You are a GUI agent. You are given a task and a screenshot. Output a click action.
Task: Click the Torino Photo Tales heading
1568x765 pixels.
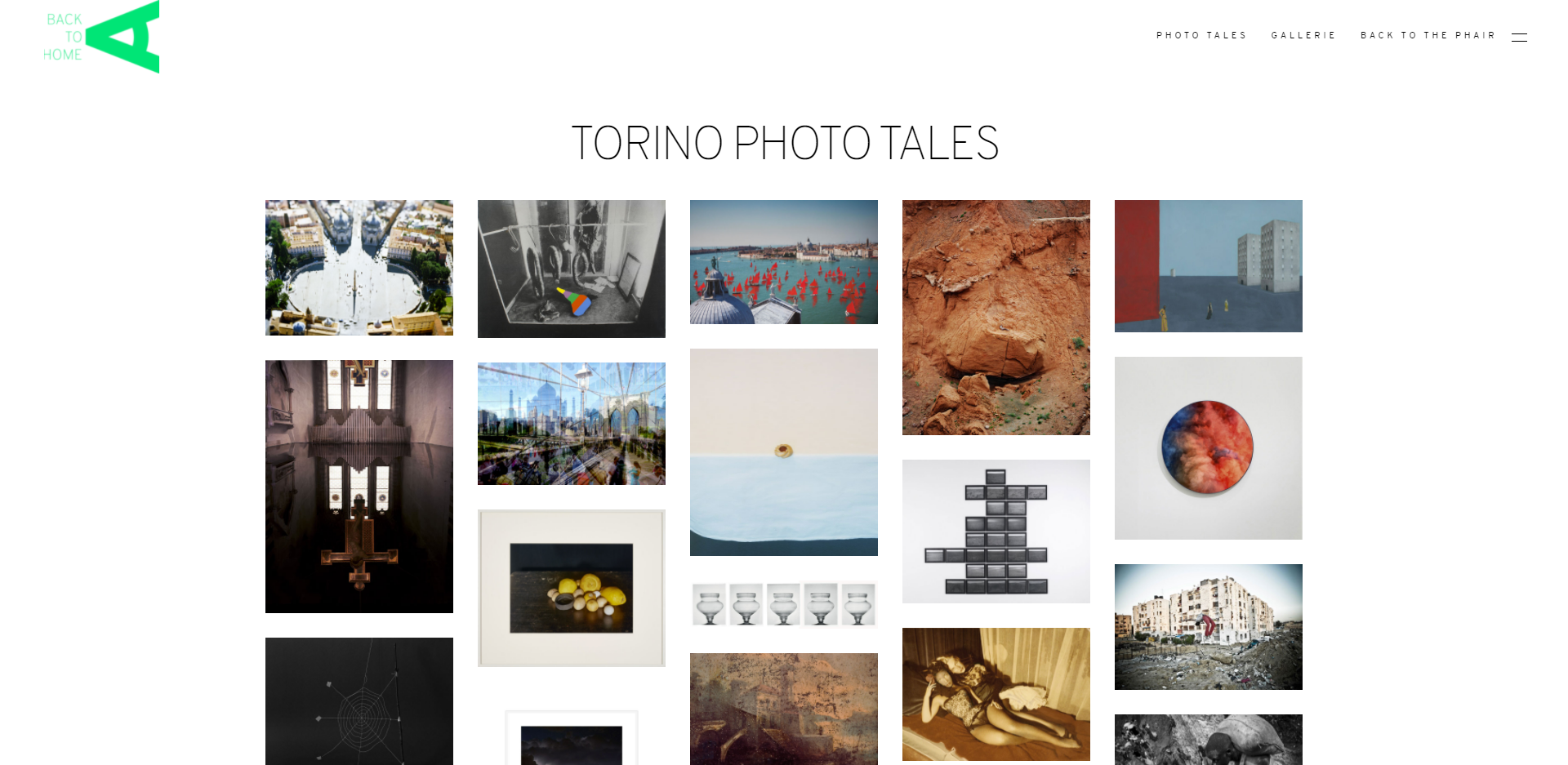tap(785, 144)
